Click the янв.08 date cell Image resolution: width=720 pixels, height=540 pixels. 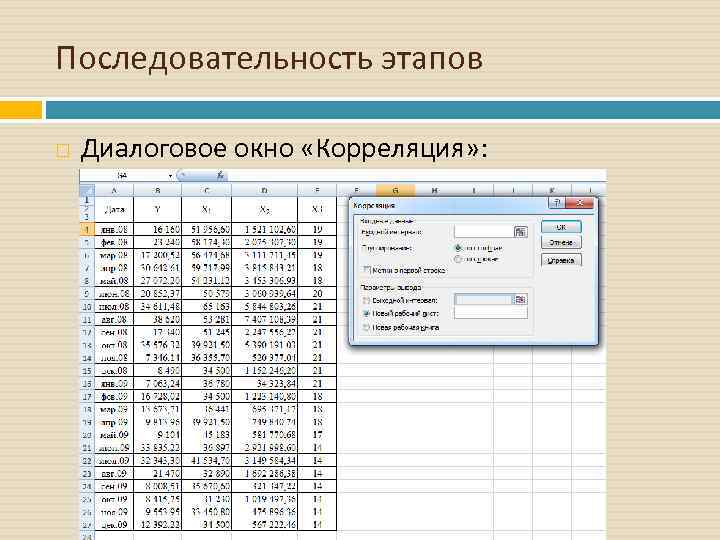(114, 229)
